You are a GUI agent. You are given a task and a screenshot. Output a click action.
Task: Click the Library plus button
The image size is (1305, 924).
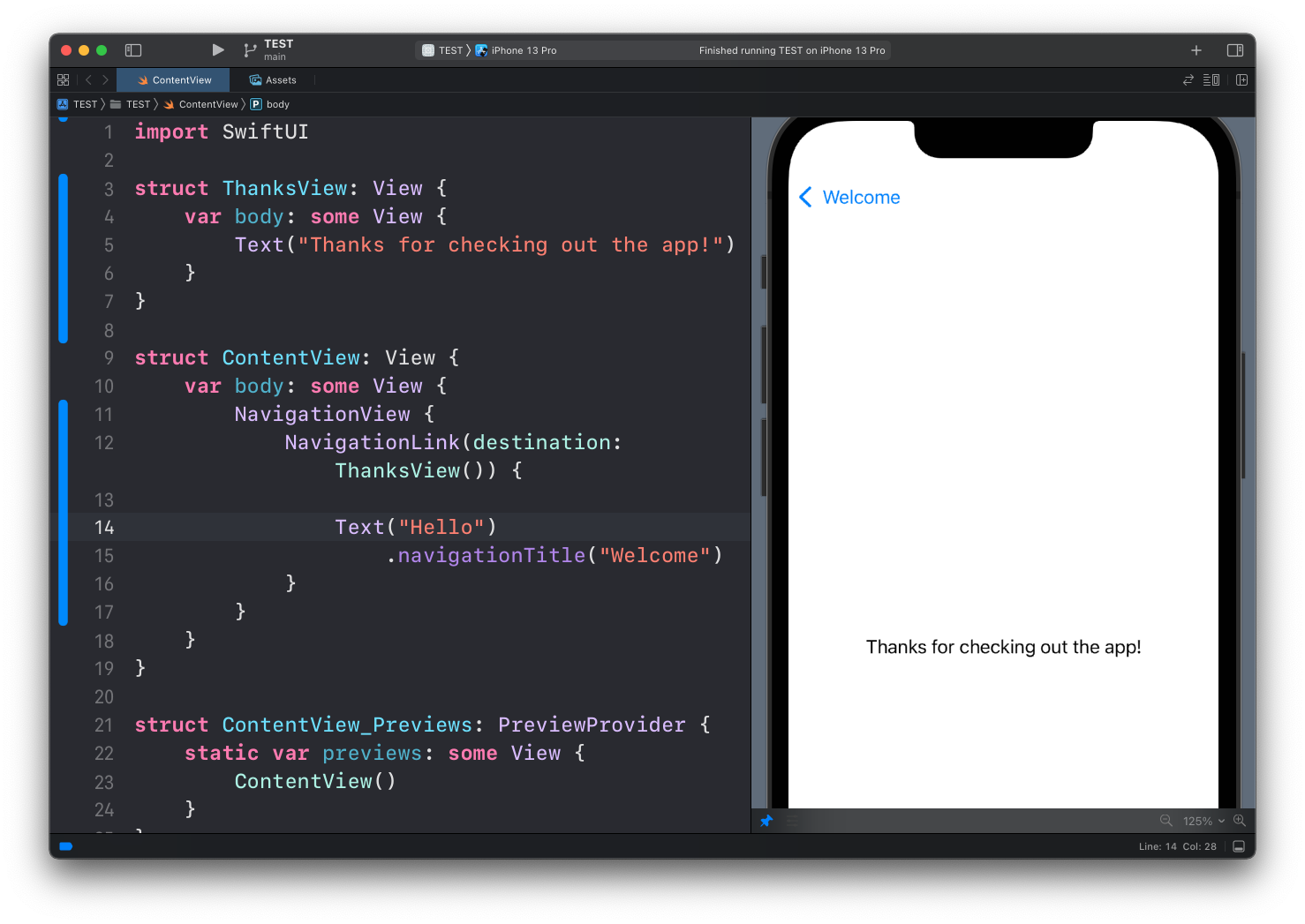coord(1196,50)
